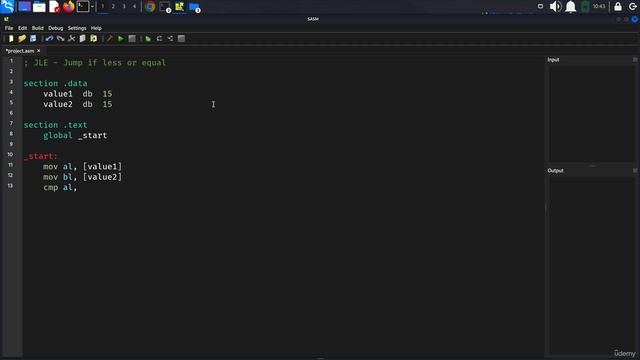The height and width of the screenshot is (360, 640).
Task: Float the Input panel via its corner icon
Action: click(x=635, y=60)
